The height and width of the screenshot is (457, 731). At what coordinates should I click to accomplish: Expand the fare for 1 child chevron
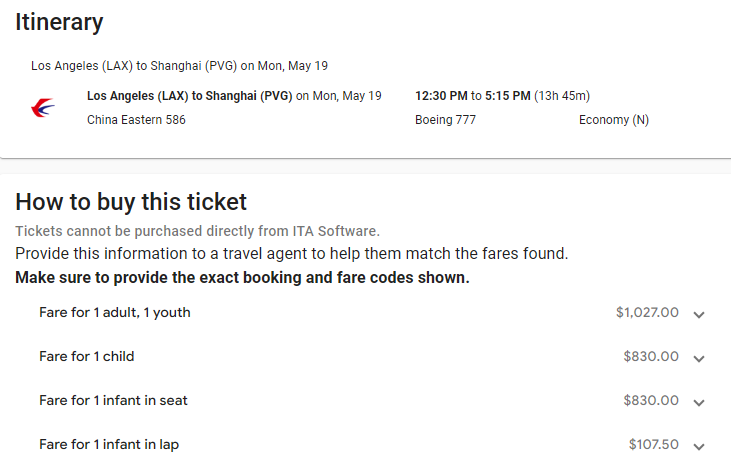tap(699, 358)
